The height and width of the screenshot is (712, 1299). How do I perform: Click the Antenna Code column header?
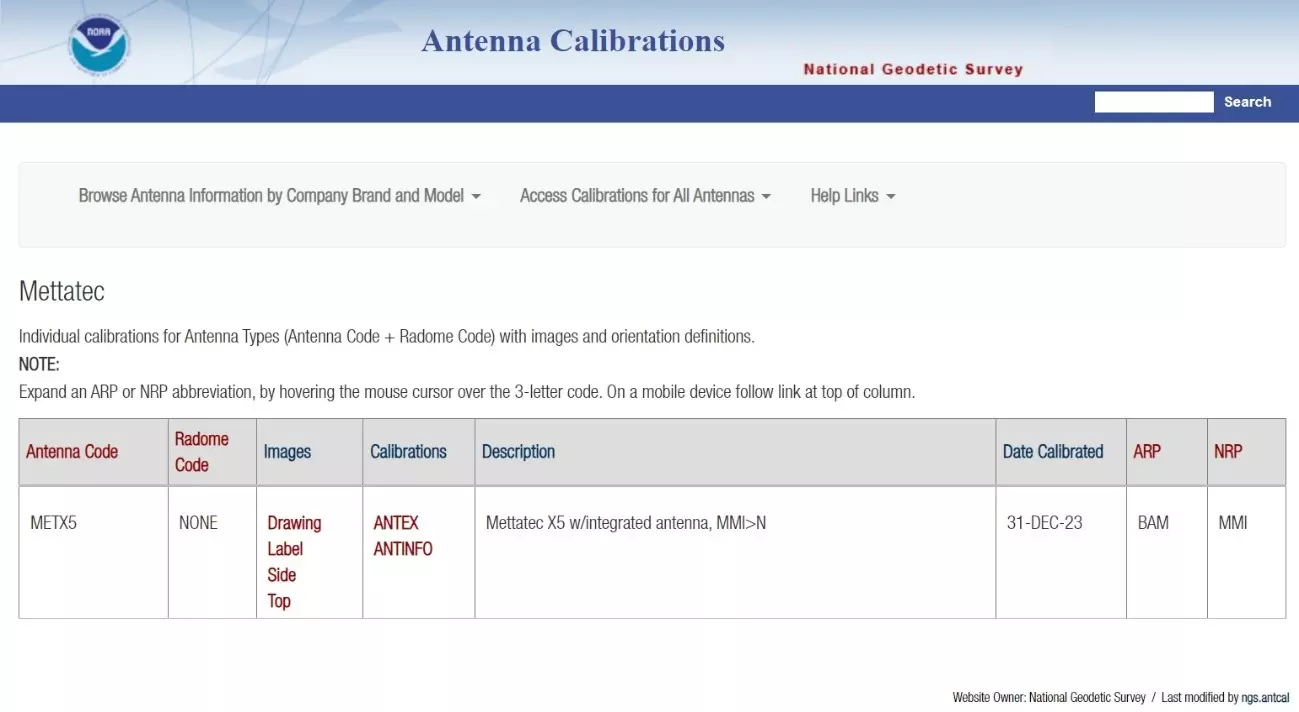click(72, 452)
